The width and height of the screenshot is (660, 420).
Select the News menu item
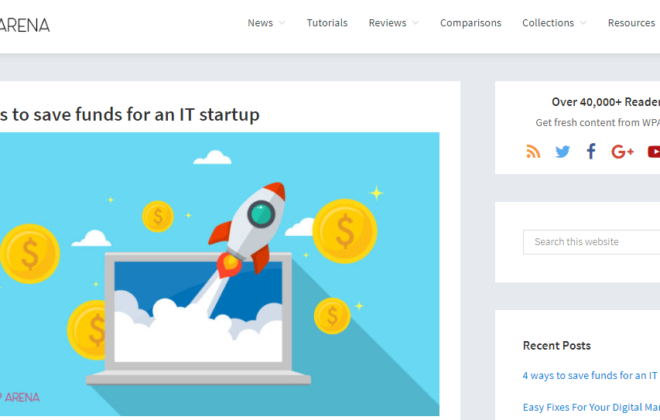coord(260,23)
